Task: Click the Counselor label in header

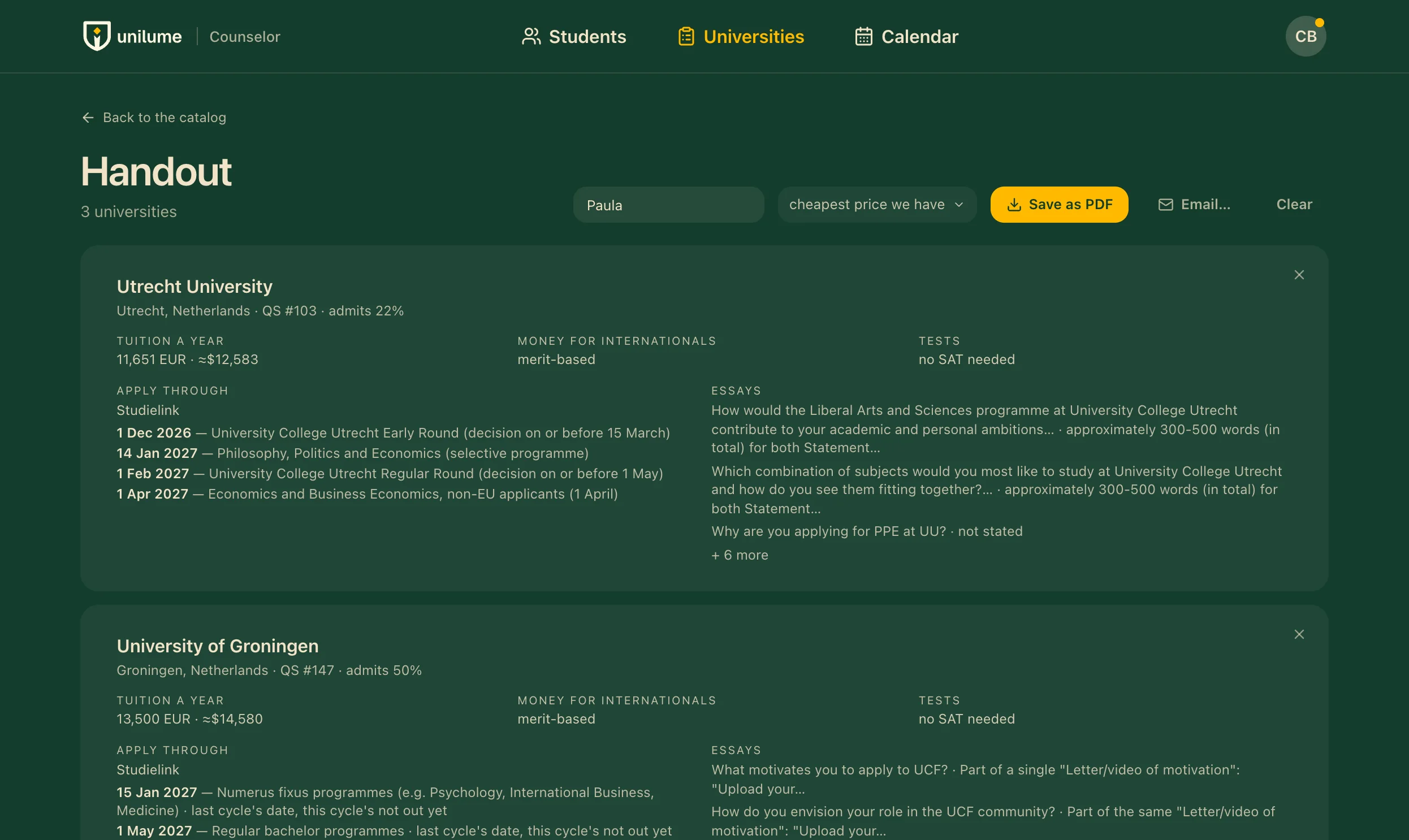Action: [245, 36]
